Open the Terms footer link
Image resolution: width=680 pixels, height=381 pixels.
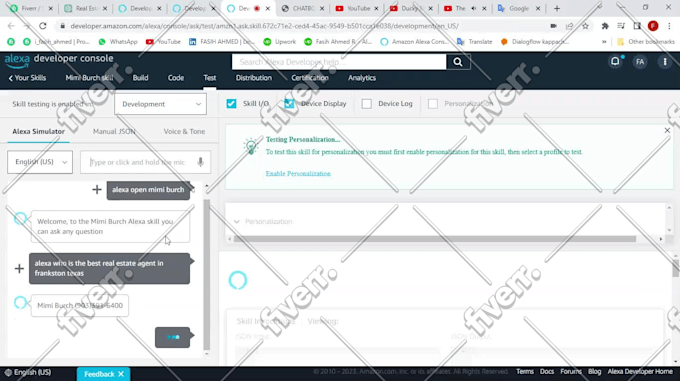[x=525, y=371]
